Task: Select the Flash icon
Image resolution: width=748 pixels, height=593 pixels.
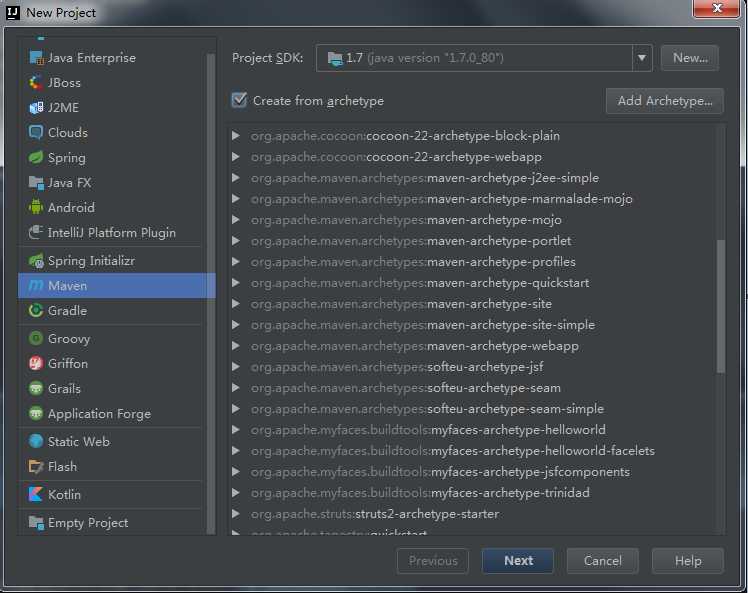Action: point(36,466)
